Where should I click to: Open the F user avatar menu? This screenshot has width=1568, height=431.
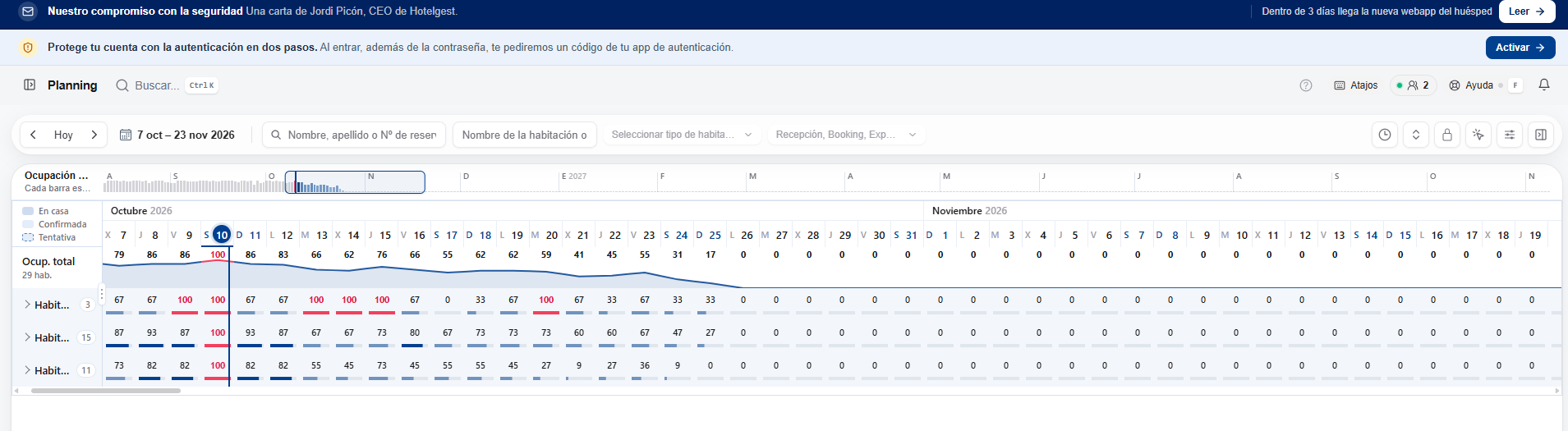coord(1515,85)
